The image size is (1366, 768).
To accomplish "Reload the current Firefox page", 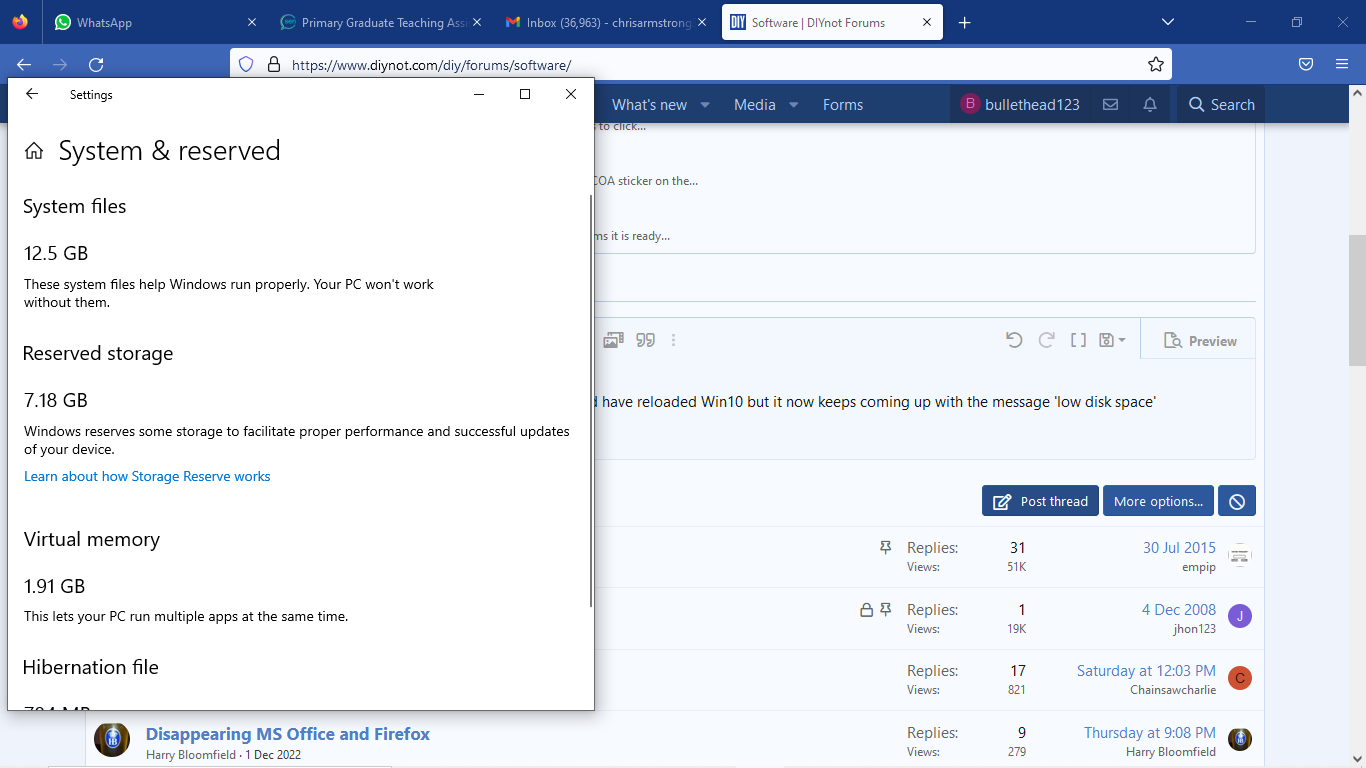I will point(96,64).
